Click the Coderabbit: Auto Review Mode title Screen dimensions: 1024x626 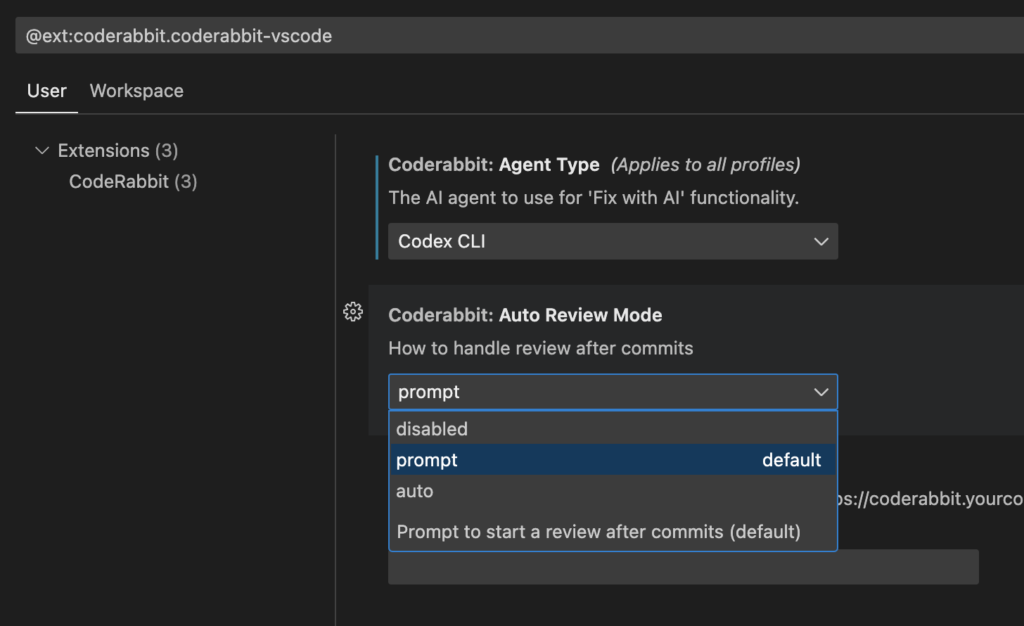(525, 315)
